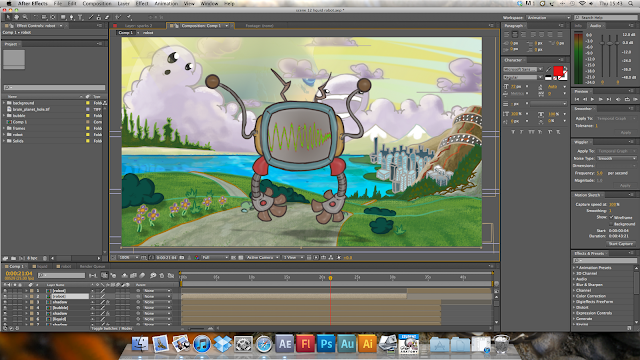Expand the Solids folder in Project
The width and height of the screenshot is (640, 360).
coord(4,141)
